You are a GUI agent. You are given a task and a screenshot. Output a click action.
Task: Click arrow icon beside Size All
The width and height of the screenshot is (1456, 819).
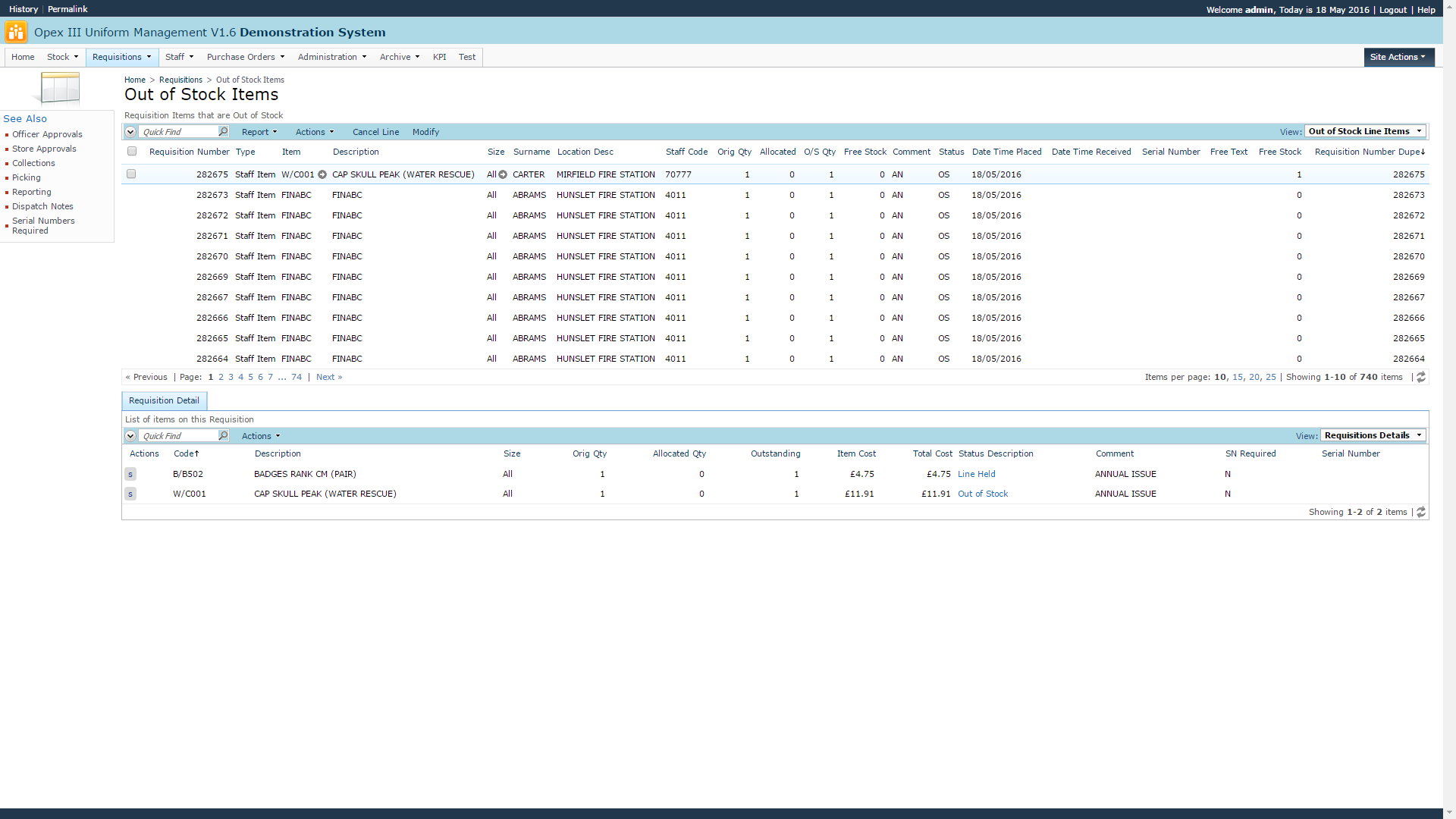(503, 174)
